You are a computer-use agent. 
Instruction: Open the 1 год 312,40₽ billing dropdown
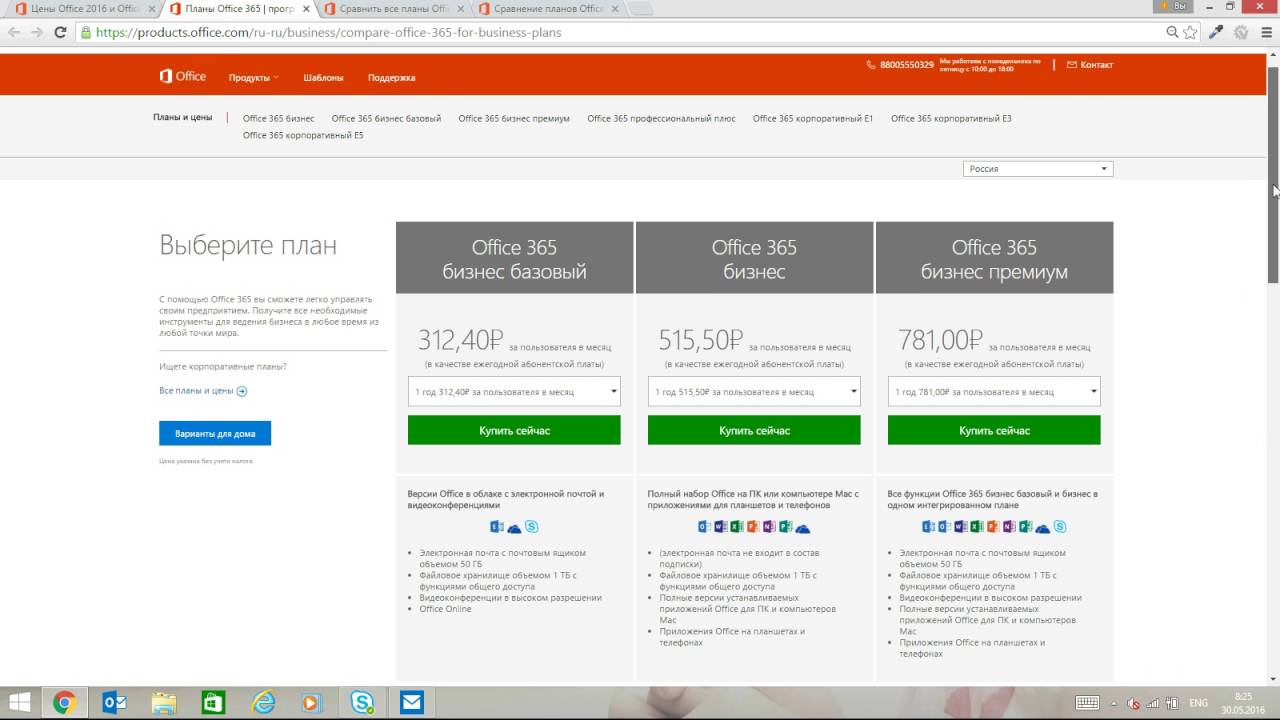click(514, 392)
